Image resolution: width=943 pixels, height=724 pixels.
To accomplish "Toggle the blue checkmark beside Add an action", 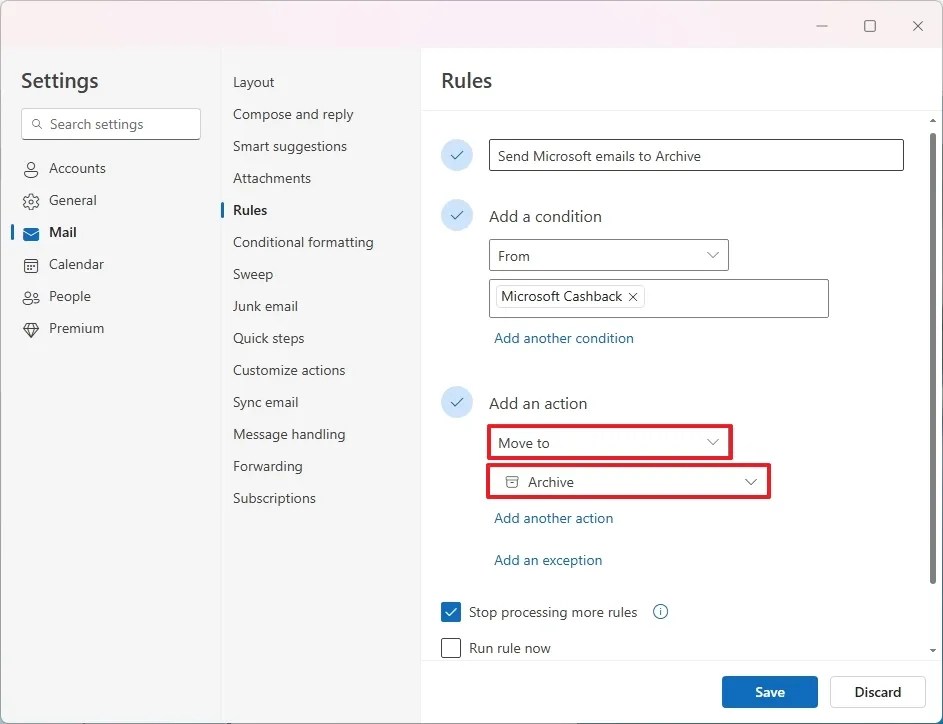I will [x=457, y=402].
